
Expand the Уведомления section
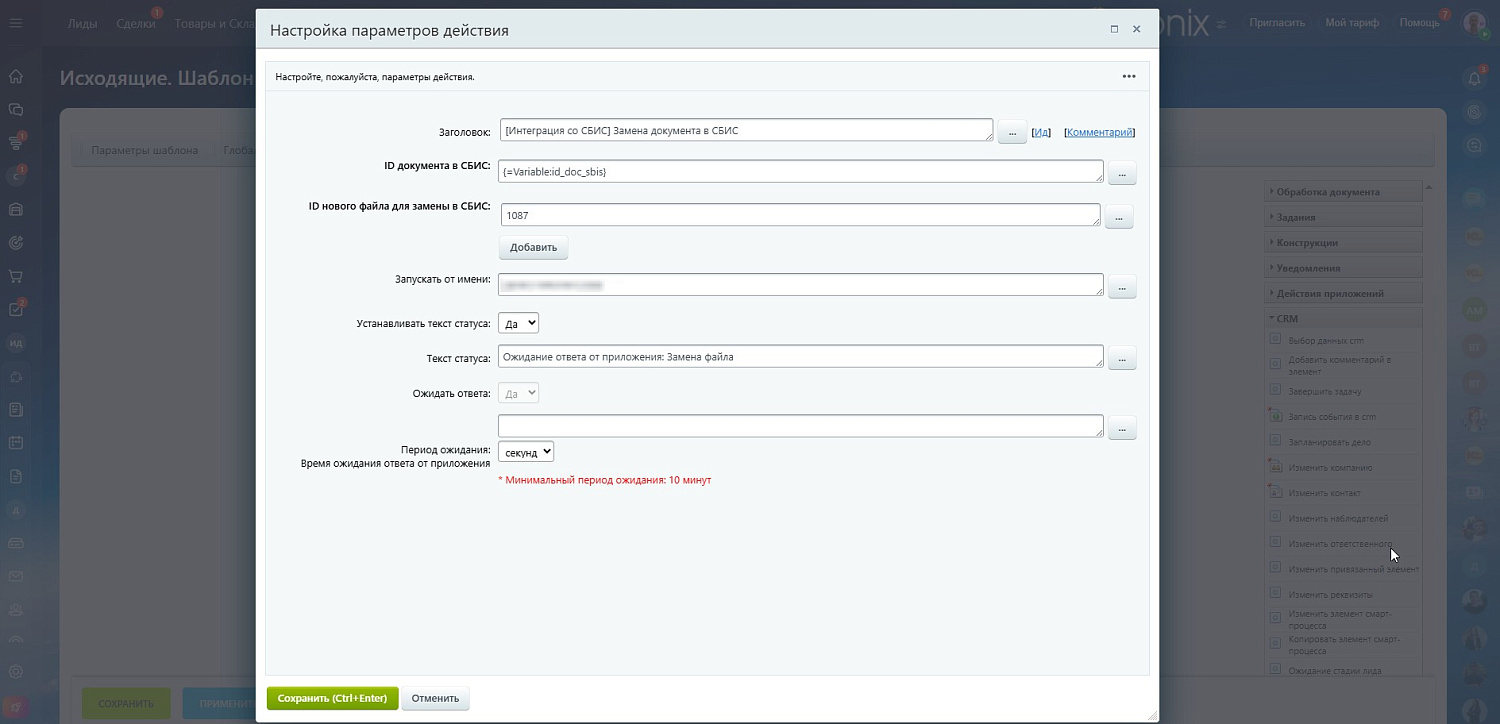(1344, 268)
